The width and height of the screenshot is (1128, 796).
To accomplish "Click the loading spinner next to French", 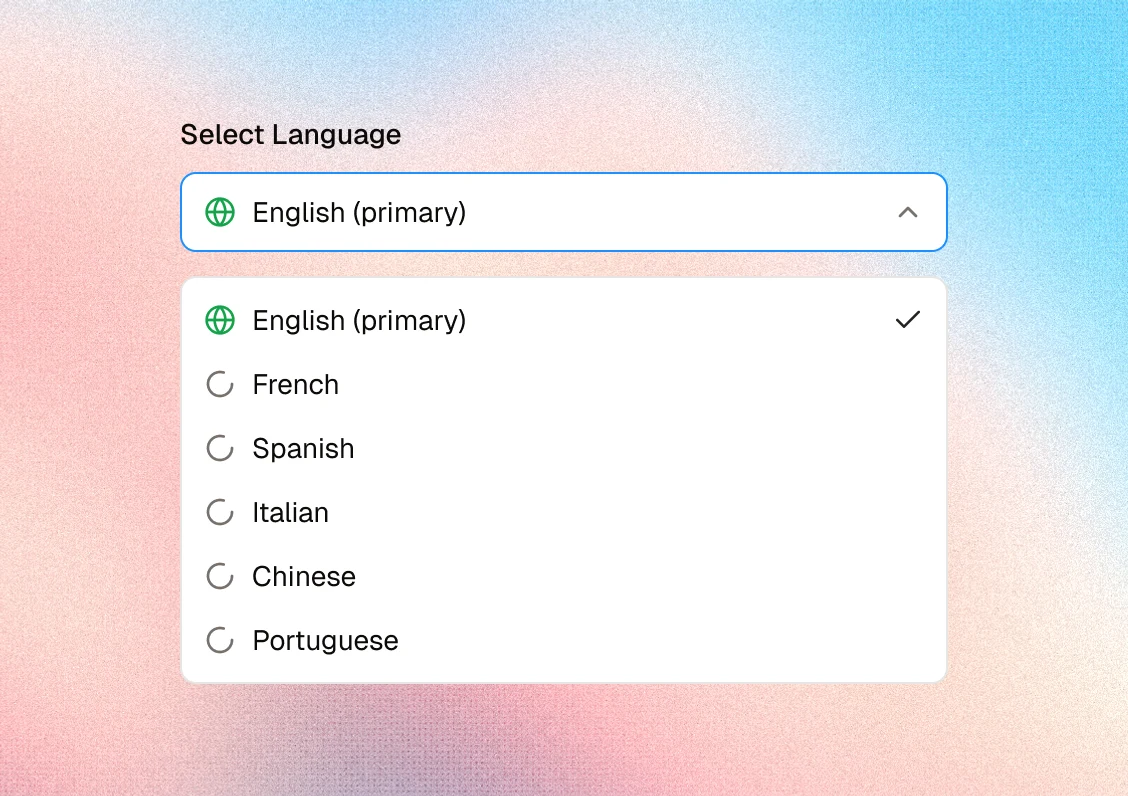I will point(220,384).
